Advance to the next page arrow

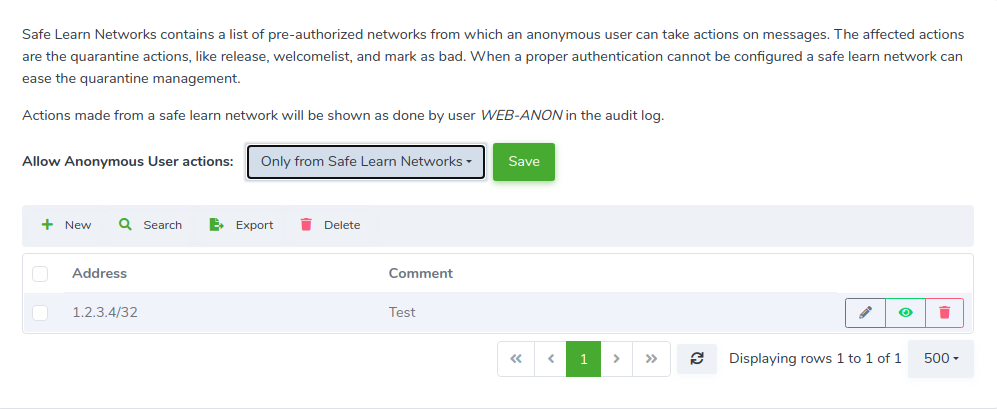coord(617,359)
